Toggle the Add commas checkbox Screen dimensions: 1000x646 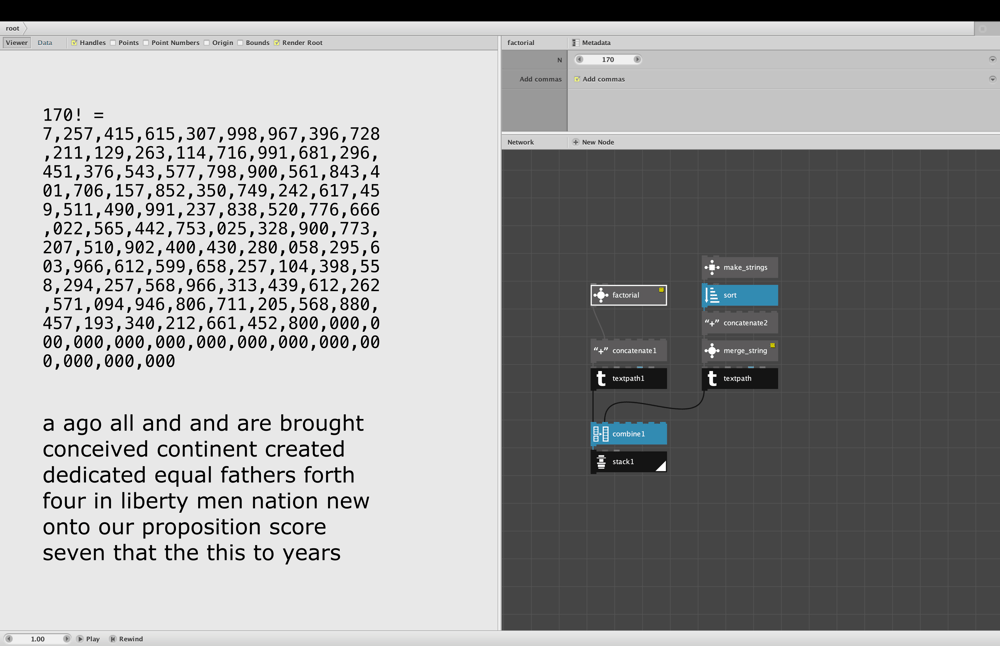(577, 79)
